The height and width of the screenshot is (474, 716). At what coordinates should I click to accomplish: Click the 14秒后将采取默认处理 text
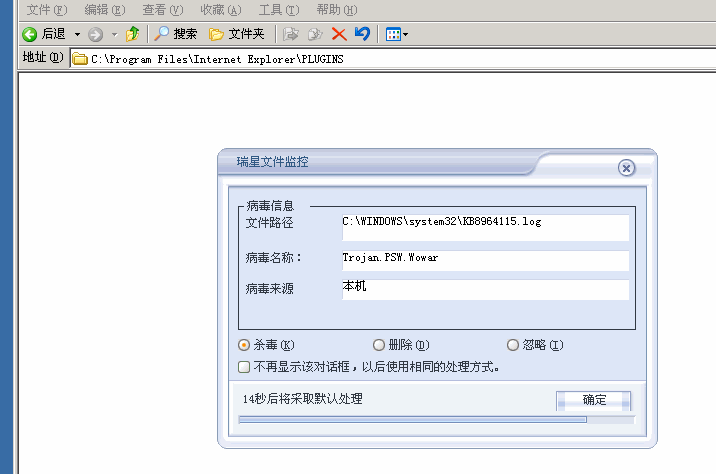302,399
